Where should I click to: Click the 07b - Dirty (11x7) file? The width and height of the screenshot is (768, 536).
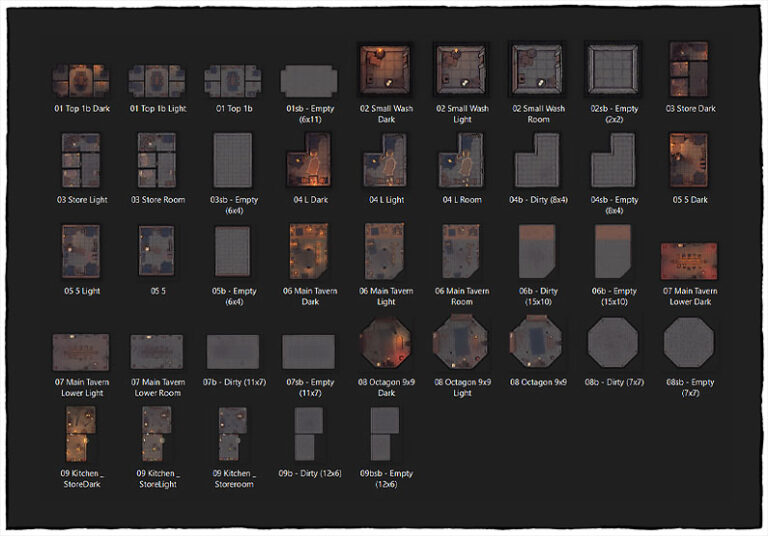tap(233, 352)
